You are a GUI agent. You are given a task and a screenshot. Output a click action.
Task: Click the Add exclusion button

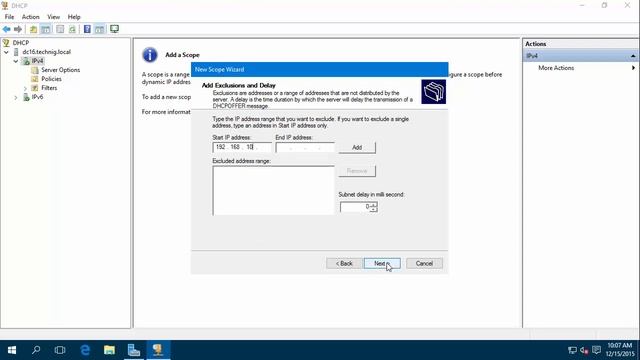click(357, 147)
